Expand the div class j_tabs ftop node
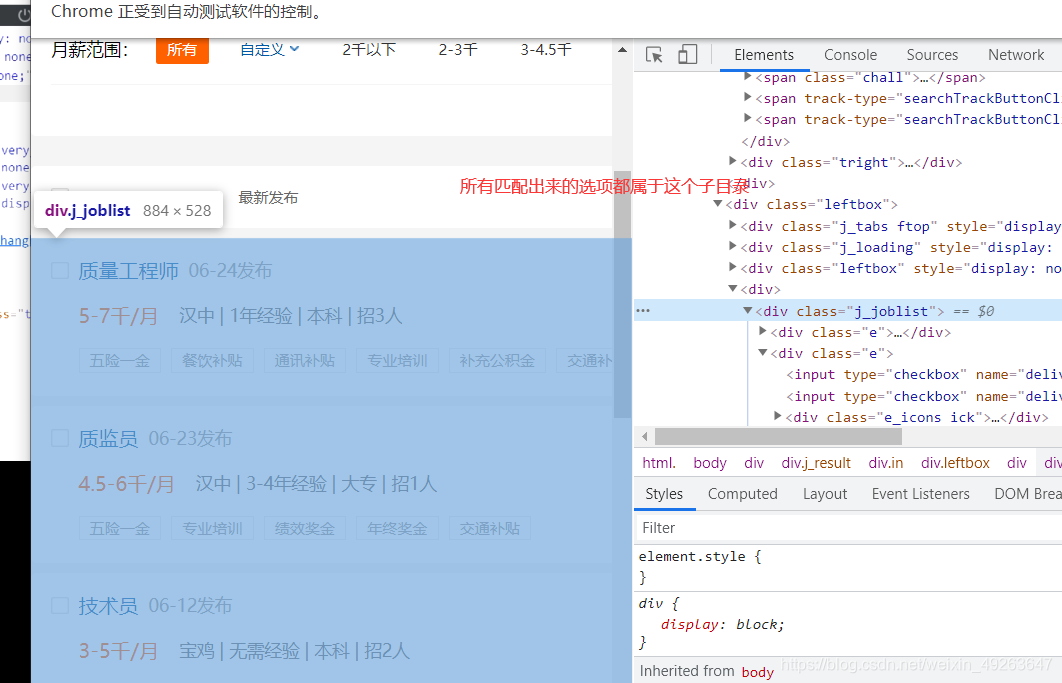This screenshot has width=1062, height=683. [x=733, y=225]
